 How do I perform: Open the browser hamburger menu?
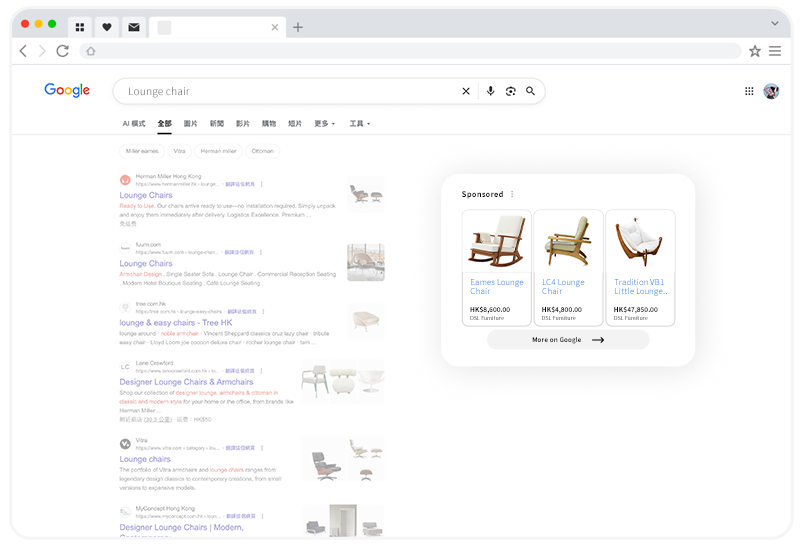(775, 51)
